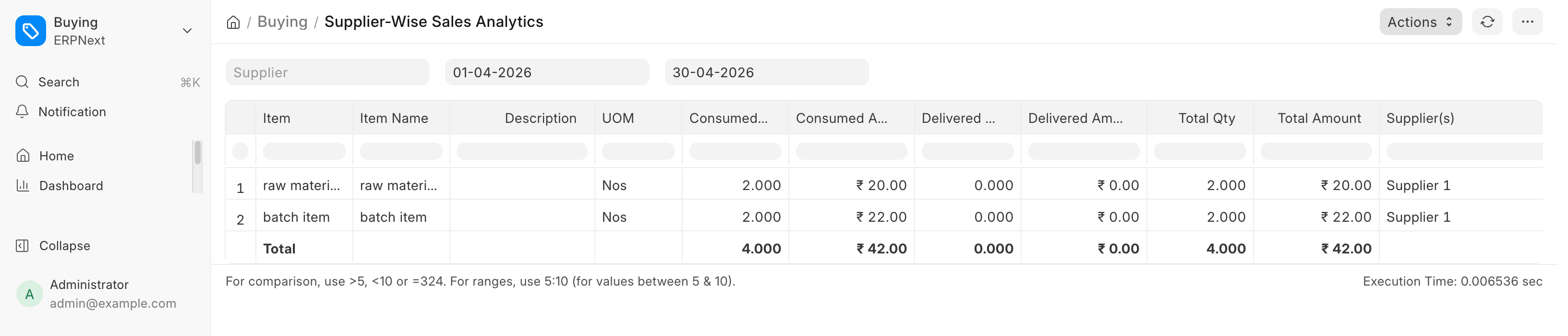The image size is (1568, 336).
Task: Click the Item column header
Action: point(277,118)
